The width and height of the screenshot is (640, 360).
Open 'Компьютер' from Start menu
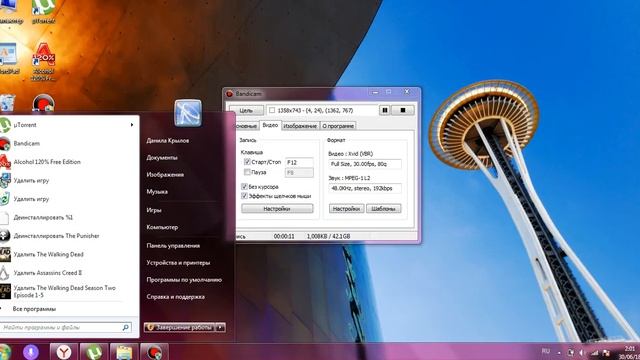point(162,227)
